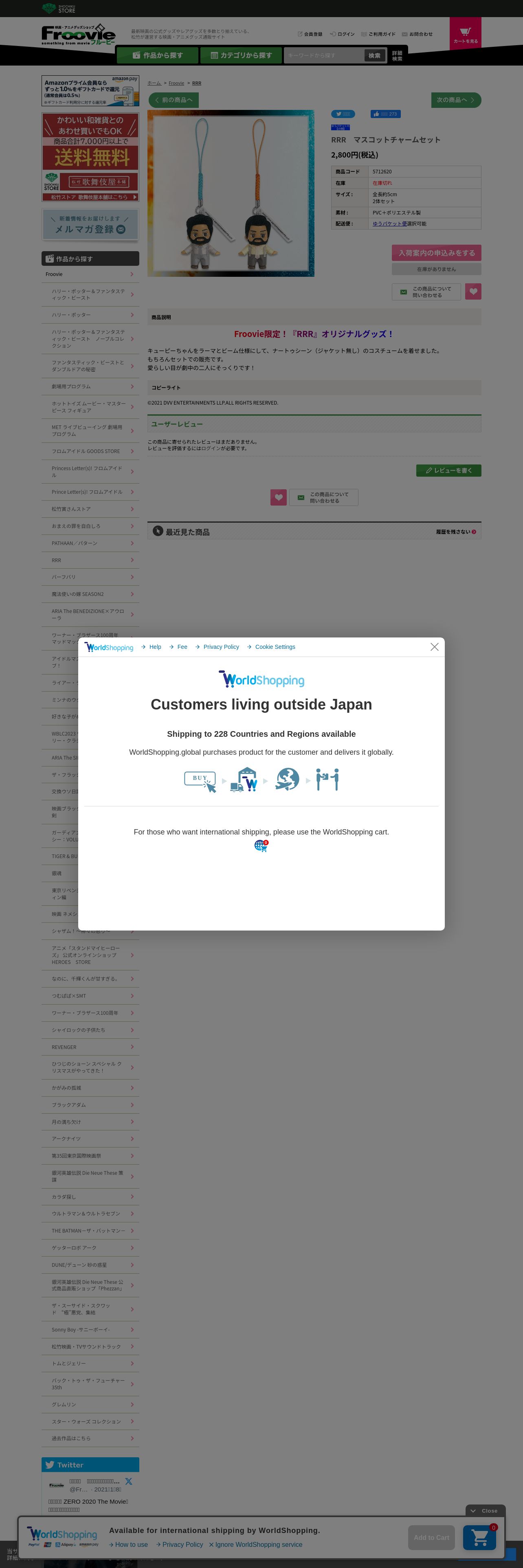Image resolution: width=523 pixels, height=1568 pixels.
Task: Open the メルマガ登録 newsletter banner
Action: click(x=90, y=224)
